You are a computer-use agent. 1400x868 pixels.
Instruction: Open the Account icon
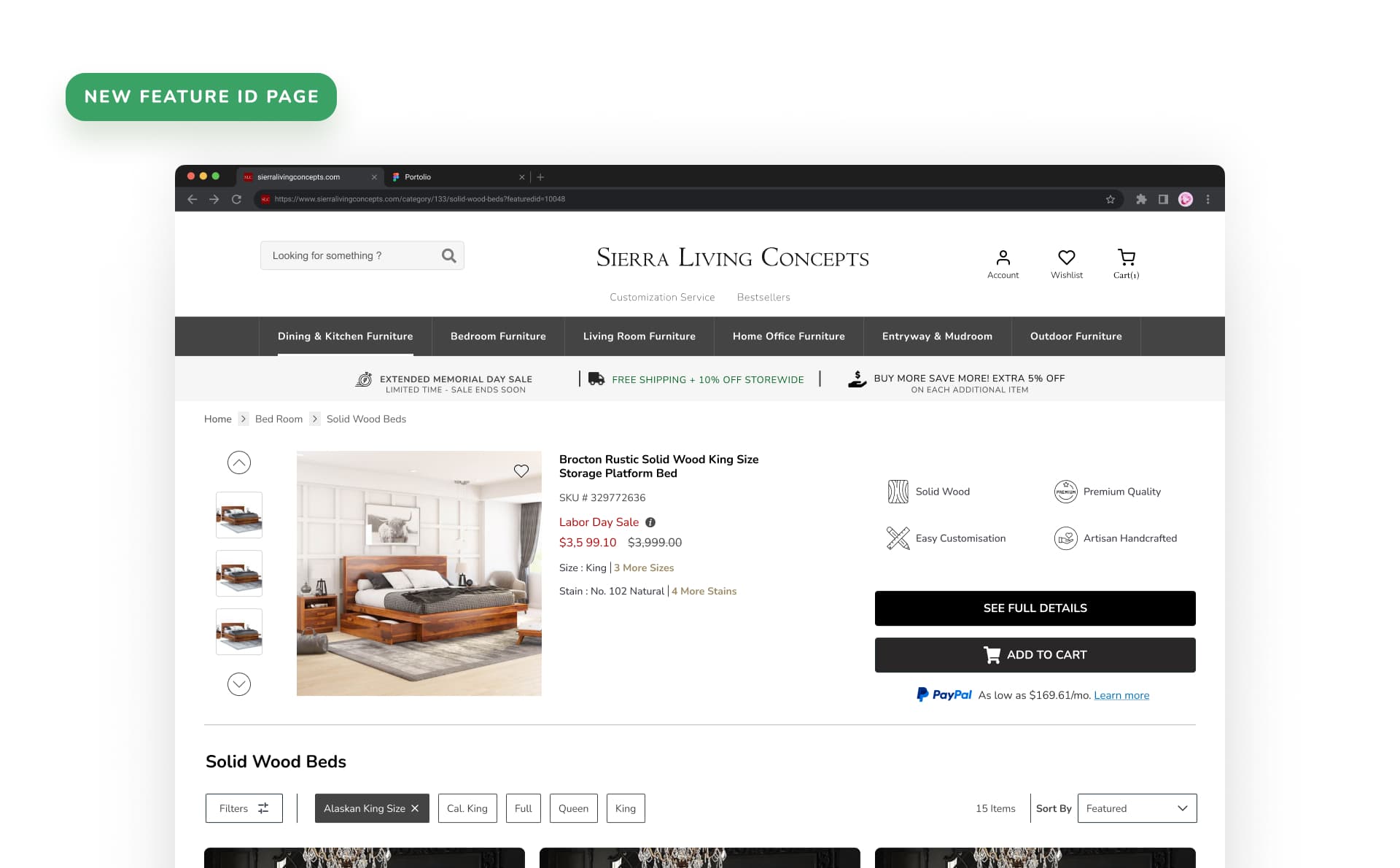pos(1003,264)
